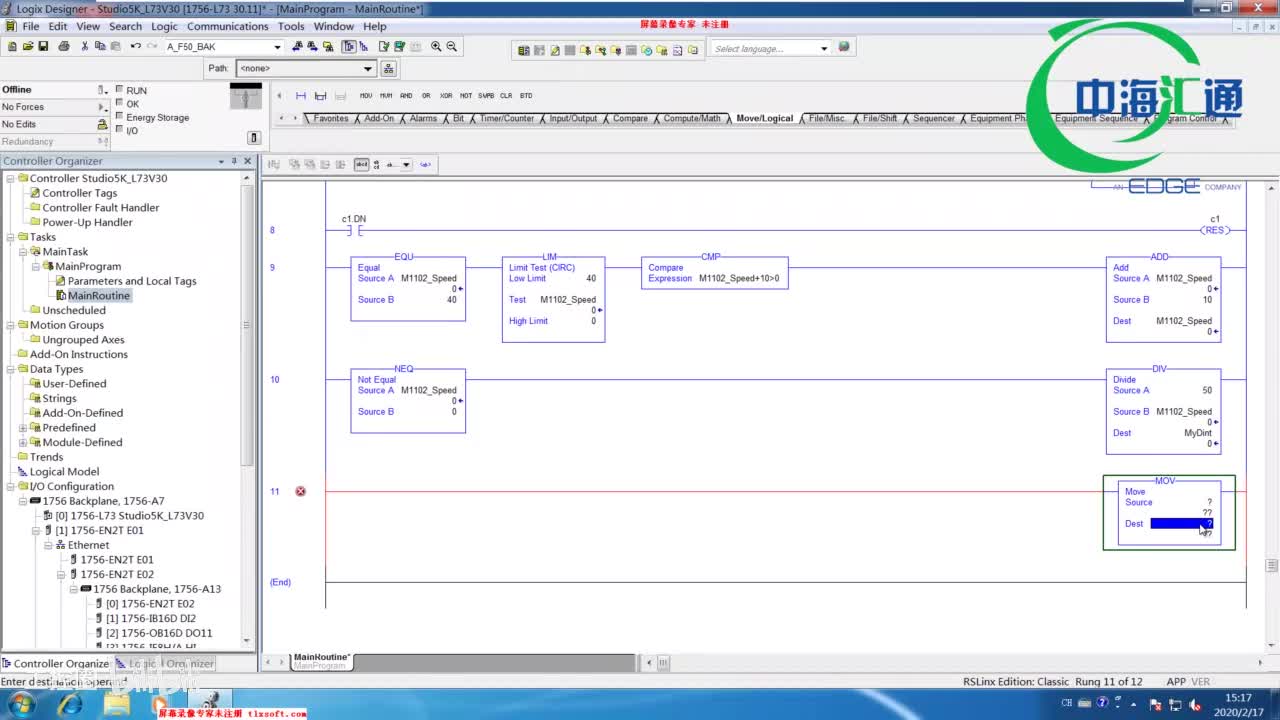The image size is (1280, 720).
Task: Click the Verify Controller icon
Action: pos(400,46)
